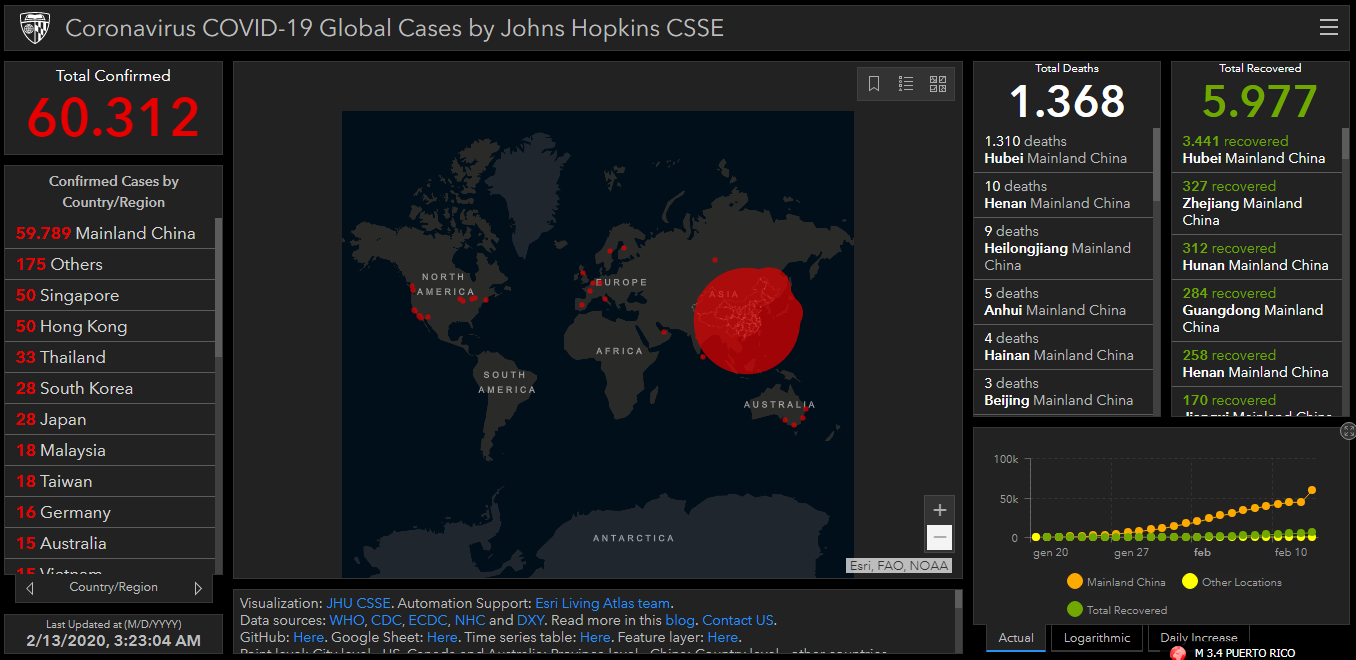Select '33 Thailand' in country list
The height and width of the screenshot is (660, 1356).
(x=110, y=358)
